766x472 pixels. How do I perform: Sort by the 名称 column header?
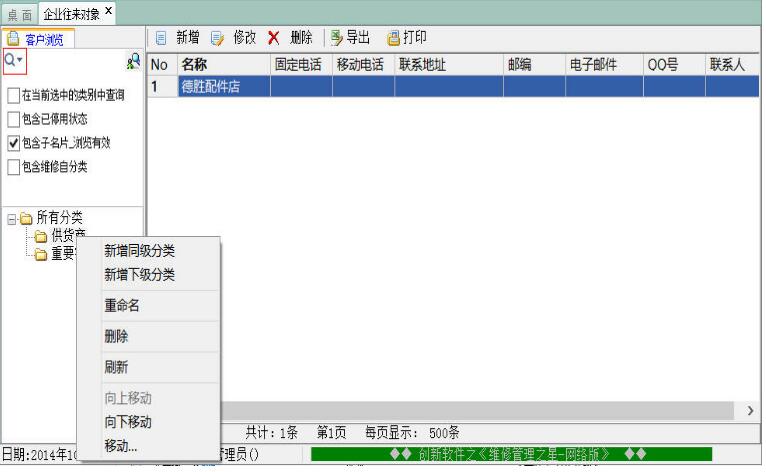(x=224, y=64)
